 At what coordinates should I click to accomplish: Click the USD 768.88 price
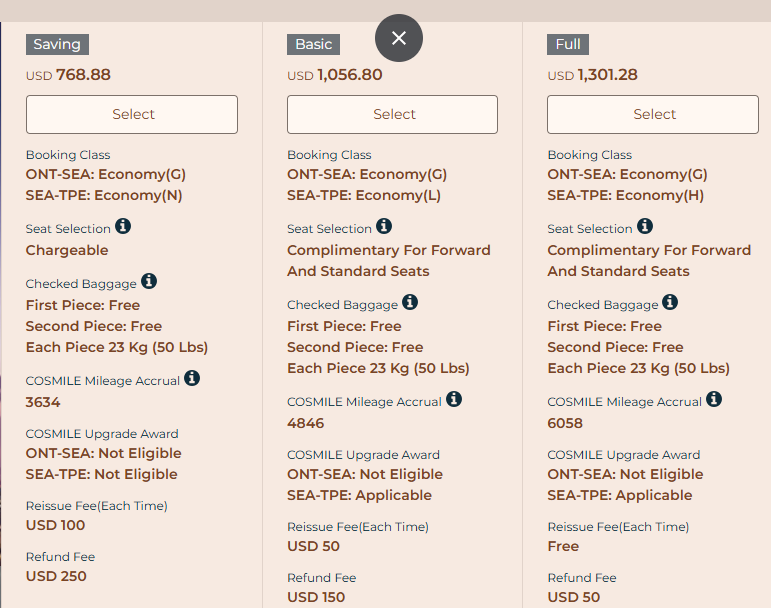68,75
